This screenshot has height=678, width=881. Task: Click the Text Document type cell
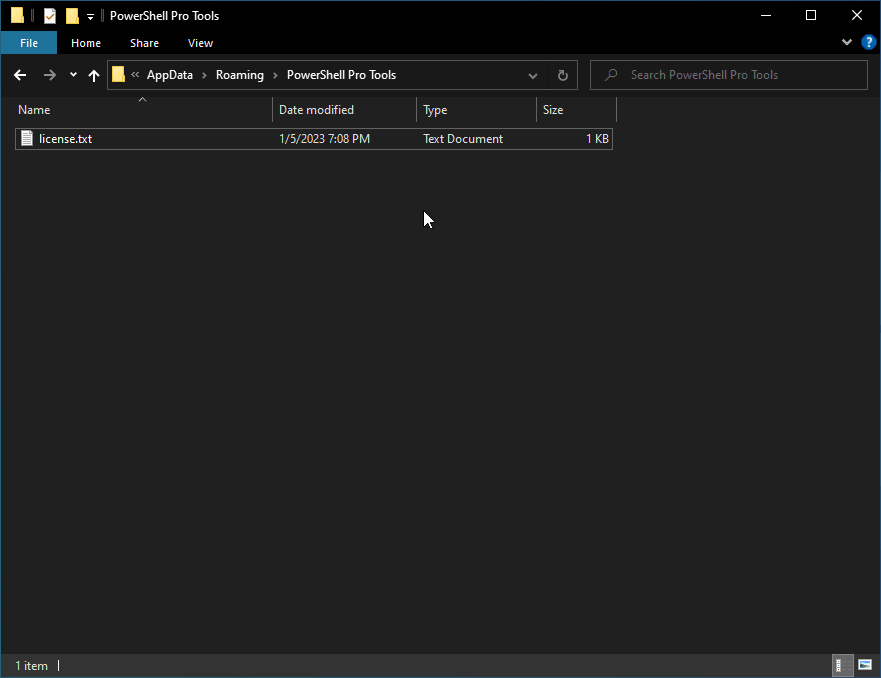point(463,139)
